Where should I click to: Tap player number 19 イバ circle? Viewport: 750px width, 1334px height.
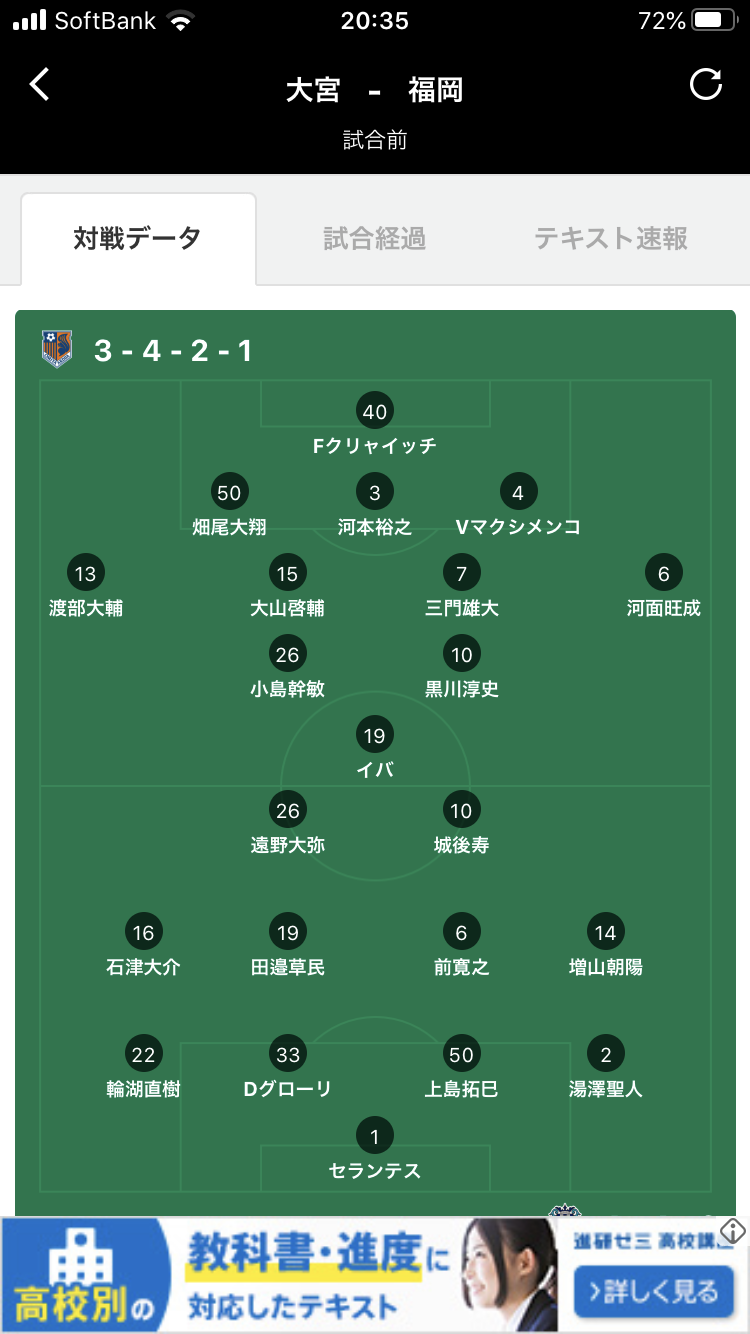tap(374, 736)
